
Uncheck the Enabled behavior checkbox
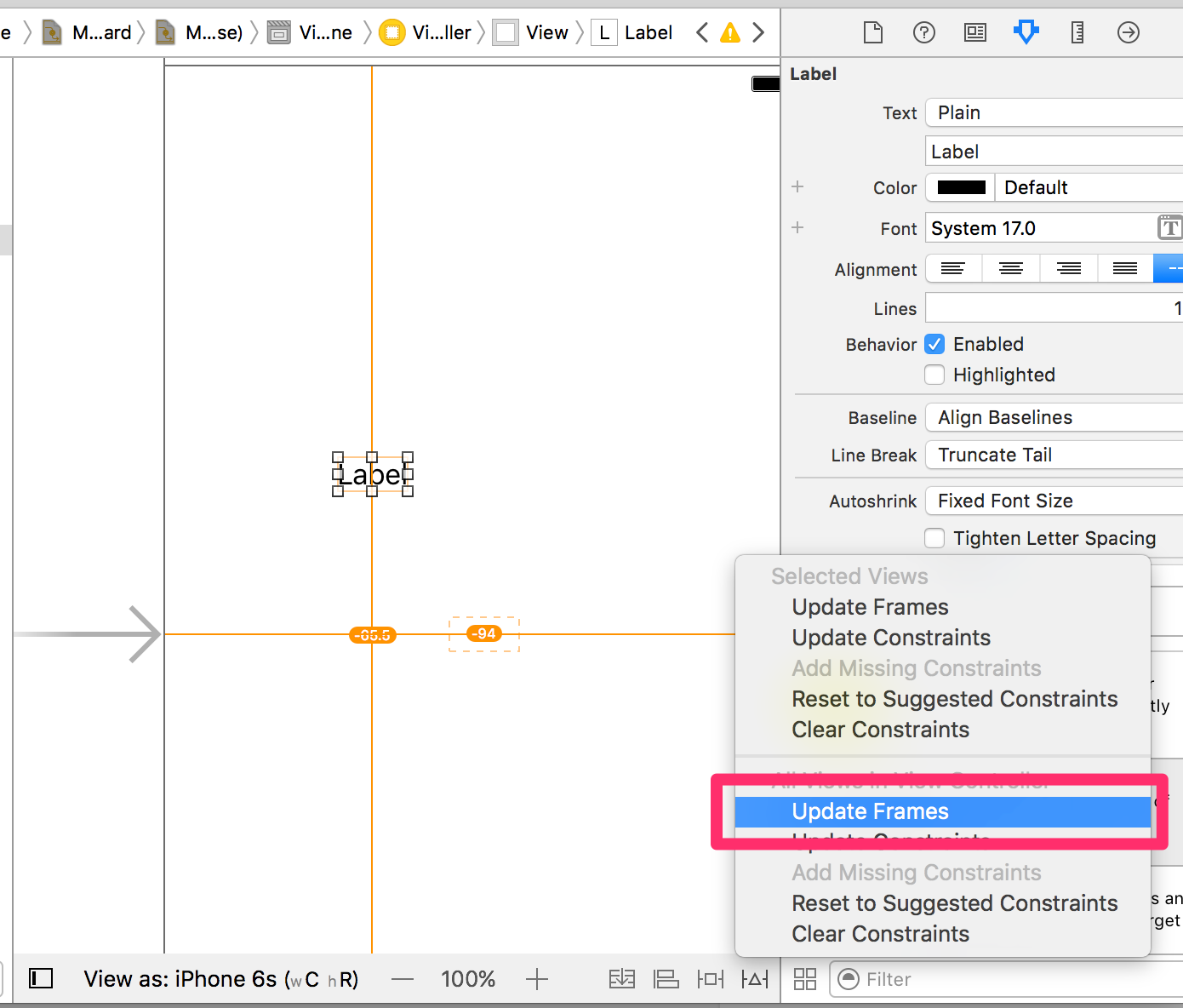click(934, 344)
